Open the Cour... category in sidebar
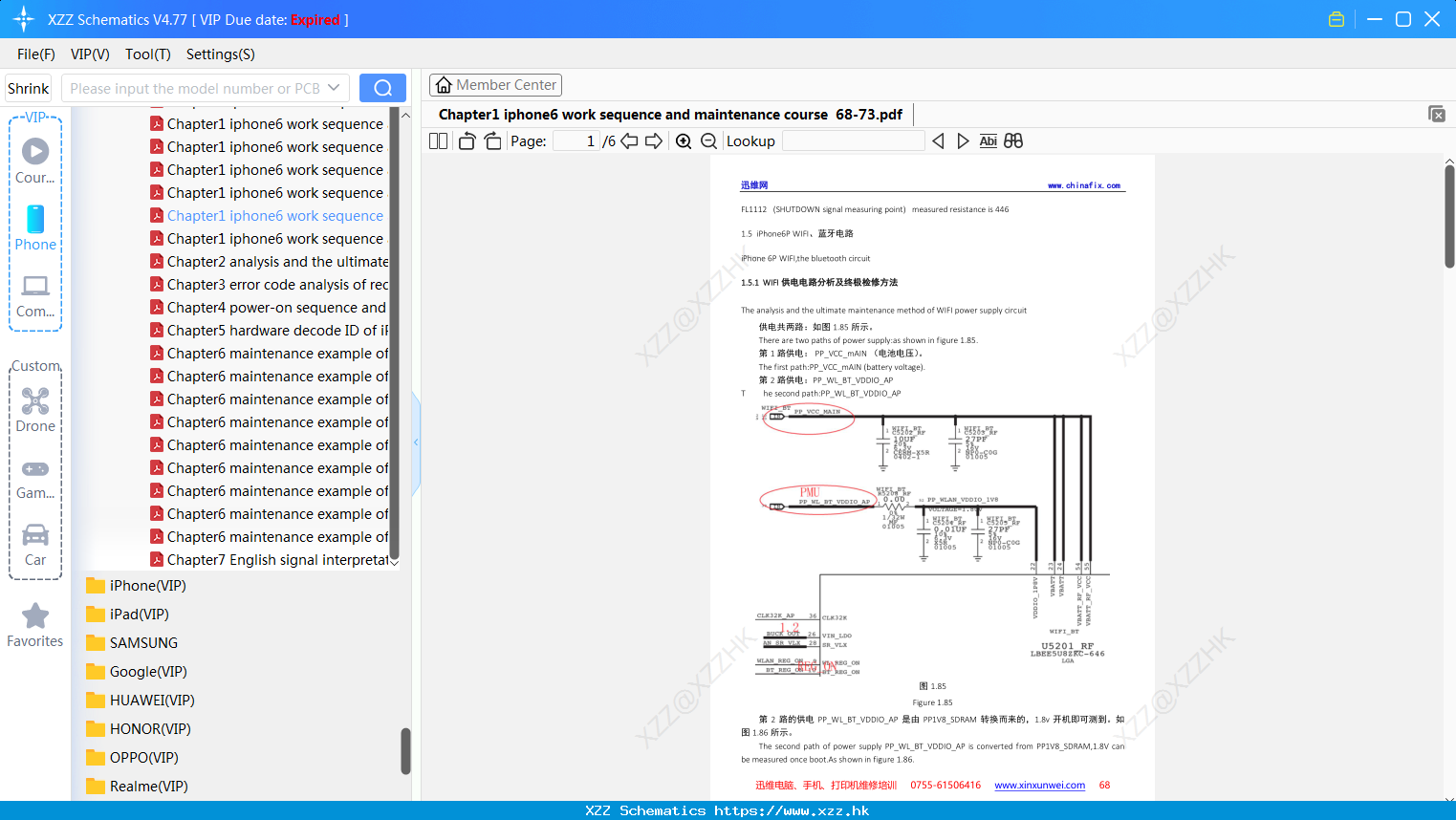 click(35, 162)
